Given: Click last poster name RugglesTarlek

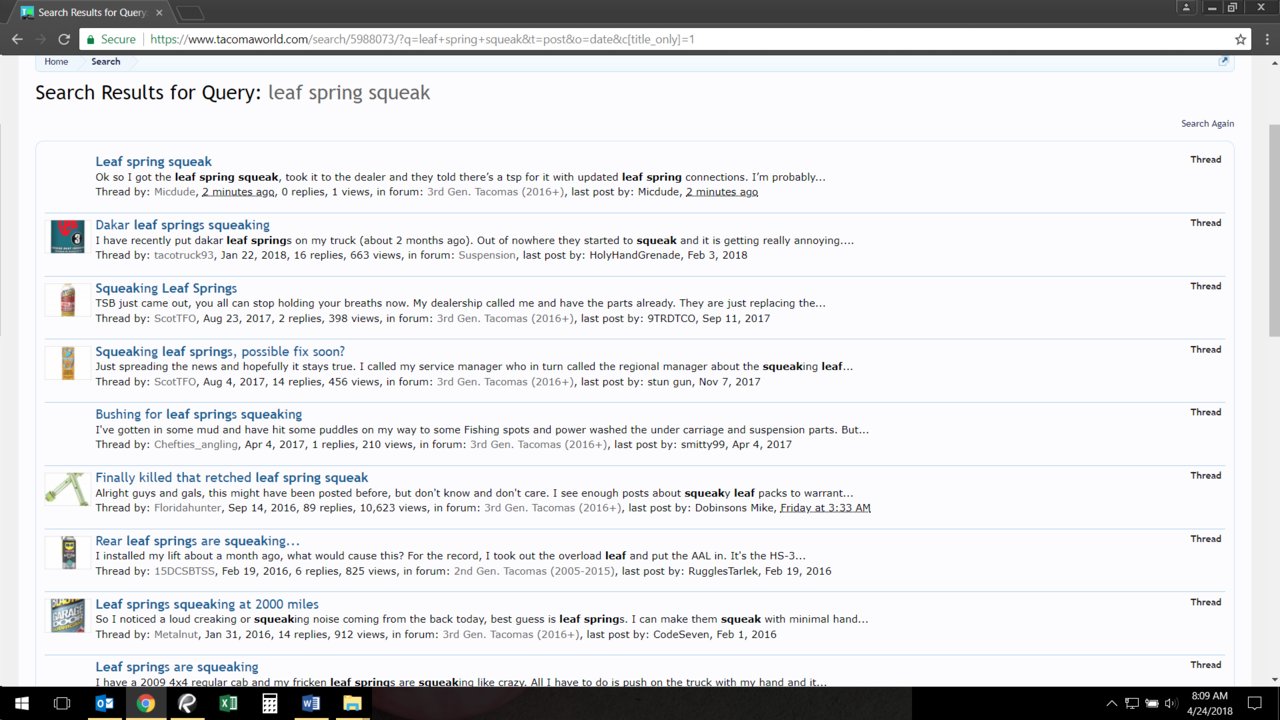Looking at the screenshot, I should tap(724, 572).
